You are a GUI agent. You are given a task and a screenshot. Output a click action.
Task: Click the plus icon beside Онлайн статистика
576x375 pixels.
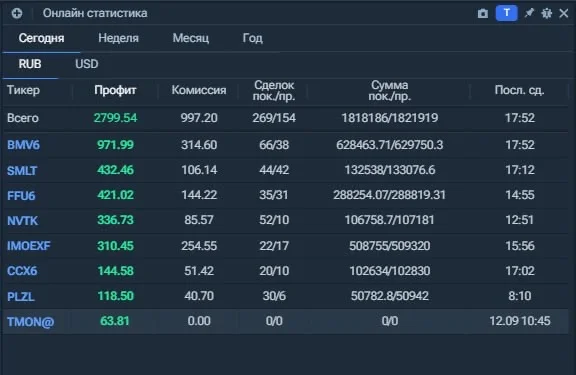pyautogui.click(x=17, y=14)
